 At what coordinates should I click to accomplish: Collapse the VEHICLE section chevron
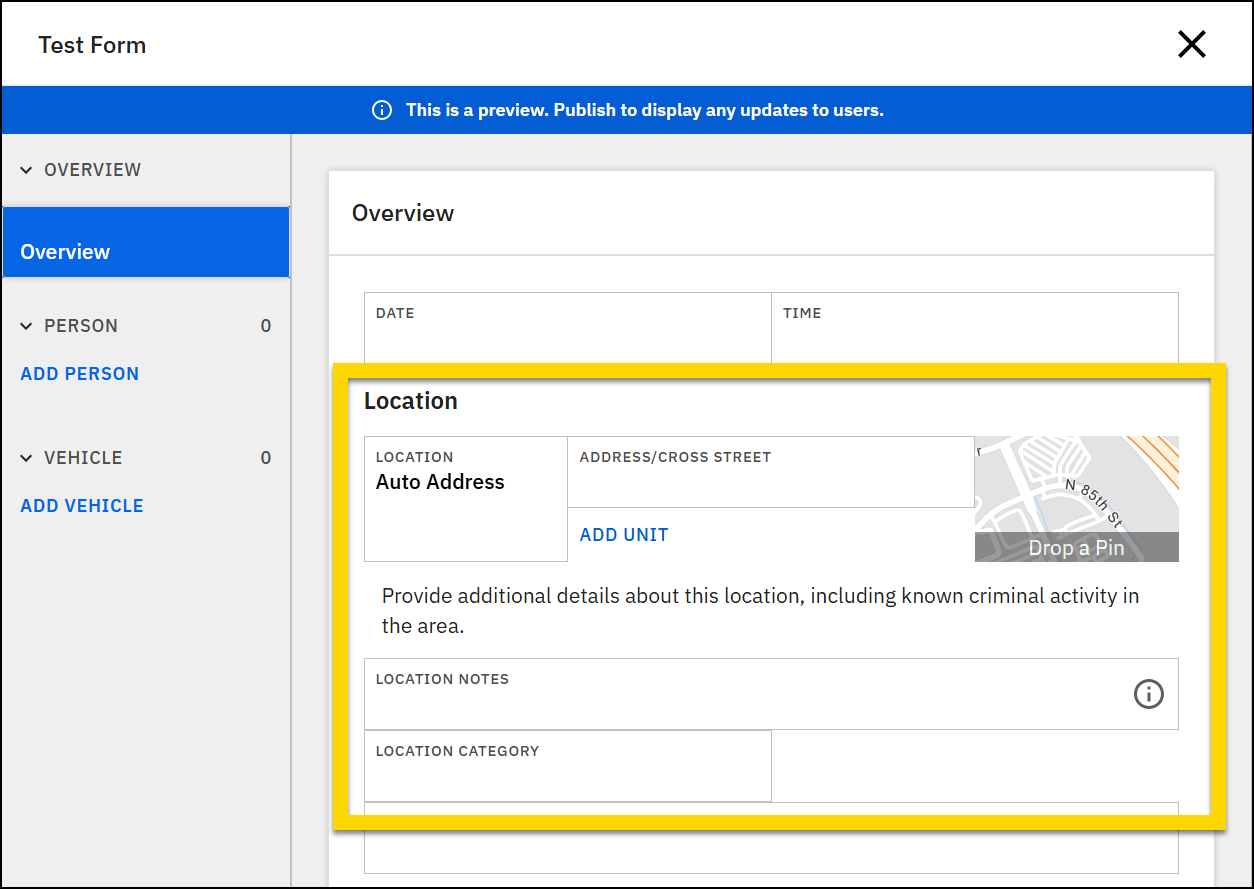(x=26, y=457)
